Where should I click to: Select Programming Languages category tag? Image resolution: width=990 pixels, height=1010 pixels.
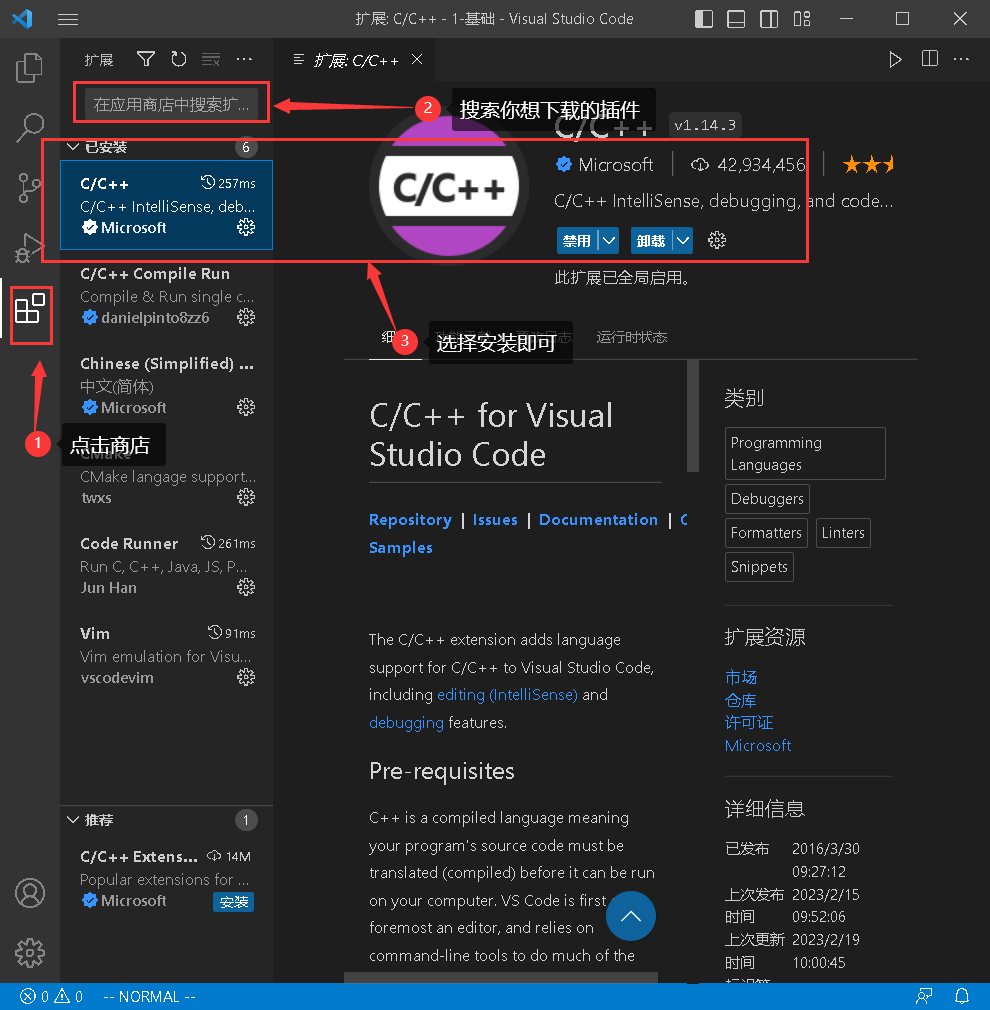click(x=805, y=453)
